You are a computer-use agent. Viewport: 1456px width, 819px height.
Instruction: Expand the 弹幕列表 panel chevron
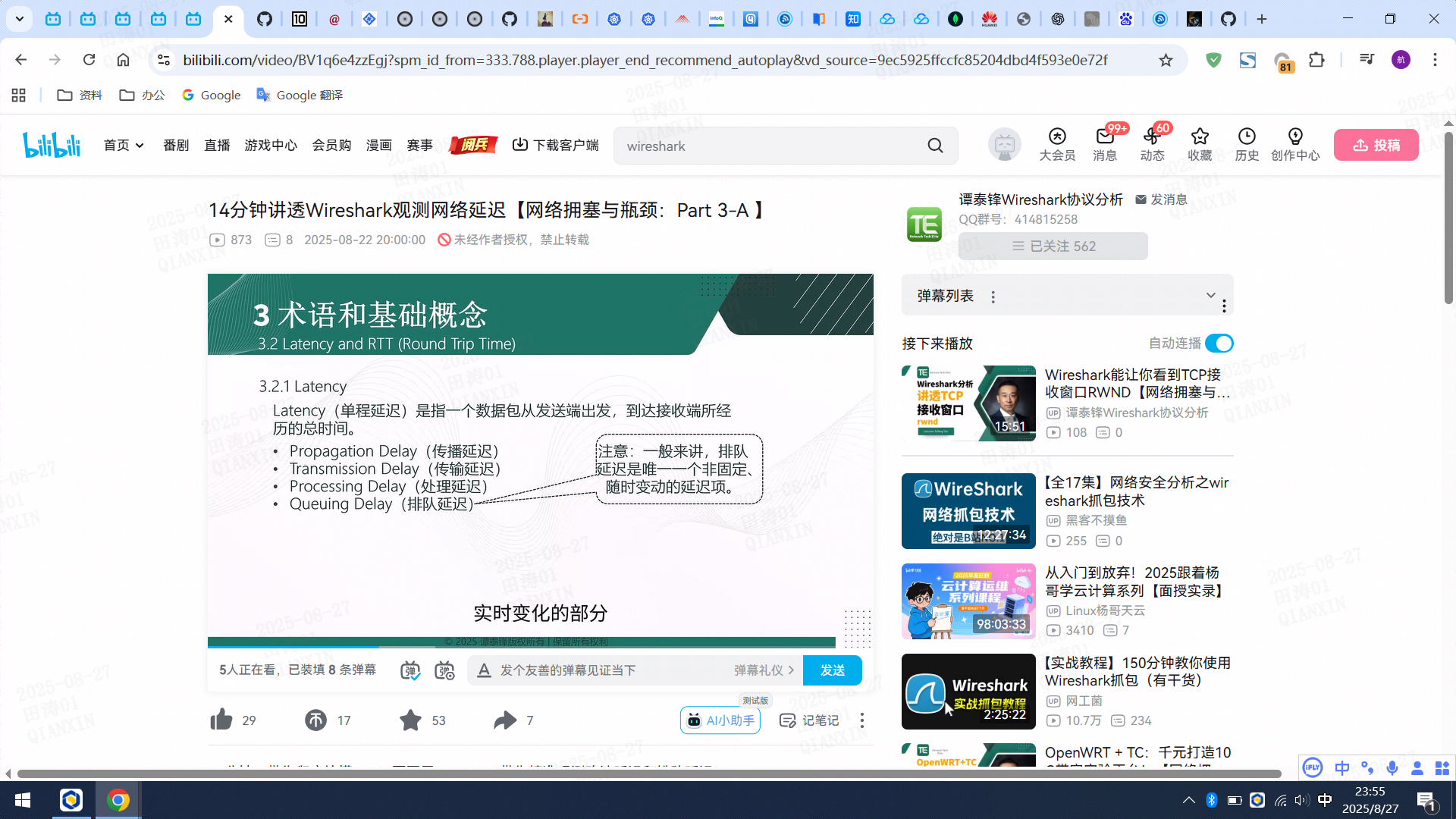tap(1210, 295)
